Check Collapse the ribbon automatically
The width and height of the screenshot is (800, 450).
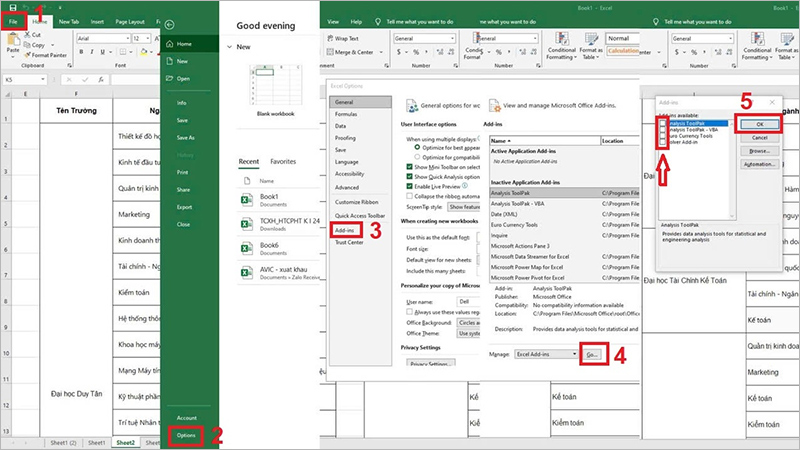pyautogui.click(x=409, y=196)
